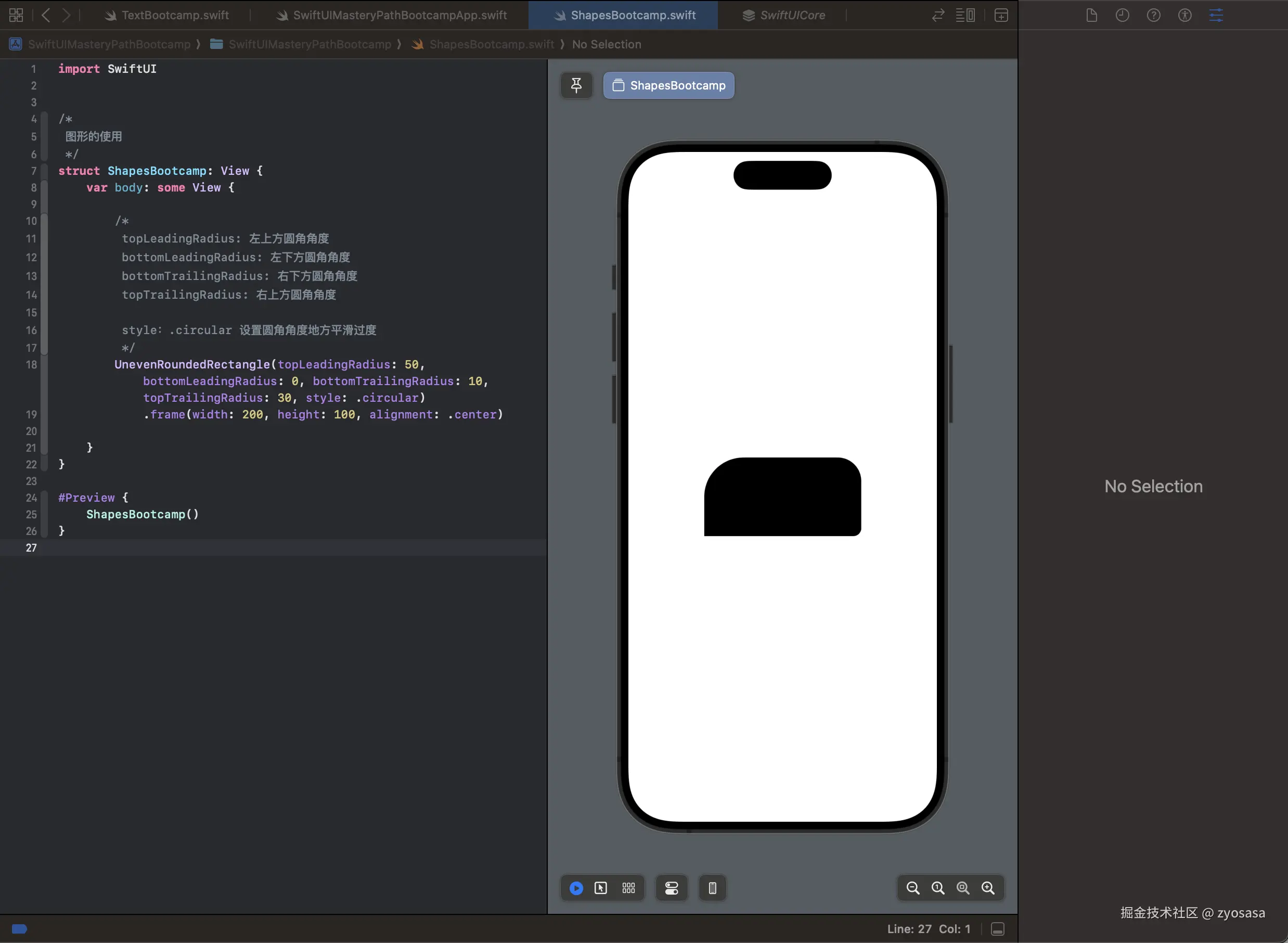Viewport: 1288px width, 943px height.
Task: Select the ShapesBootcamp preview button
Action: [669, 85]
